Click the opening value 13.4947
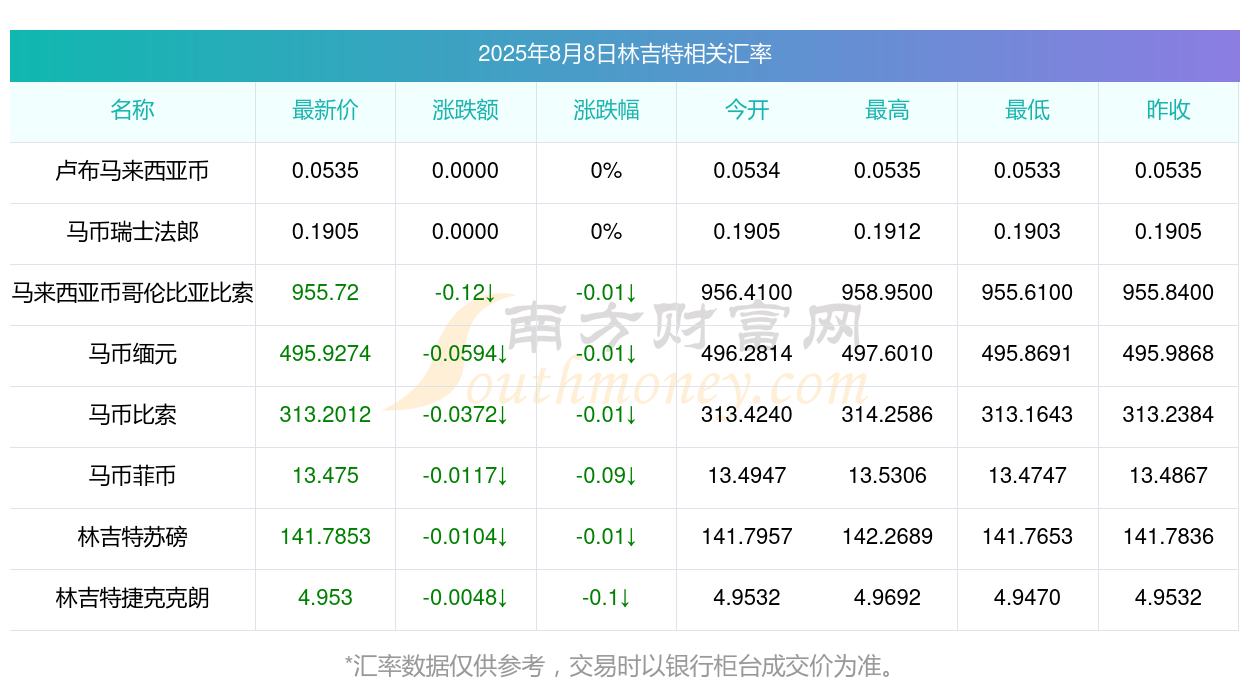1250x698 pixels. 747,476
